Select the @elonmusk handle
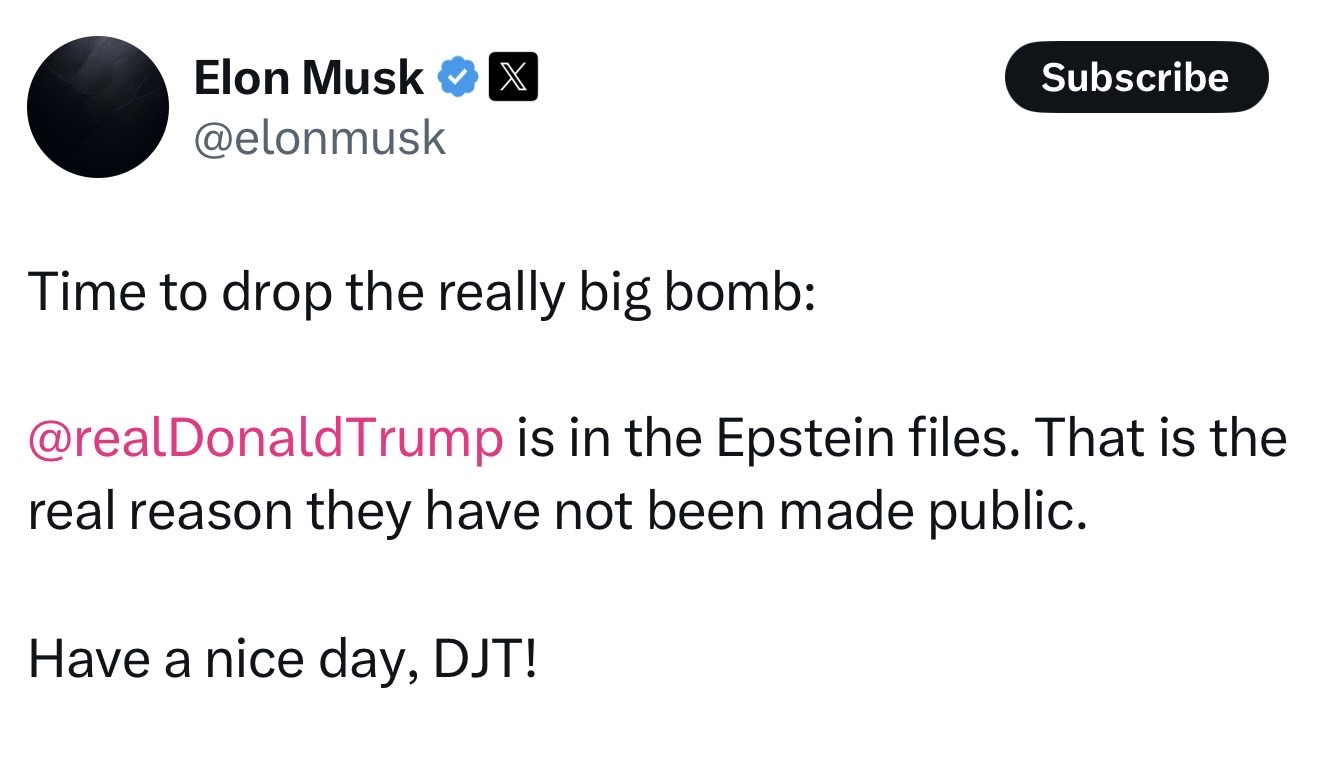Screen dimensions: 1320x778 (x=319, y=138)
